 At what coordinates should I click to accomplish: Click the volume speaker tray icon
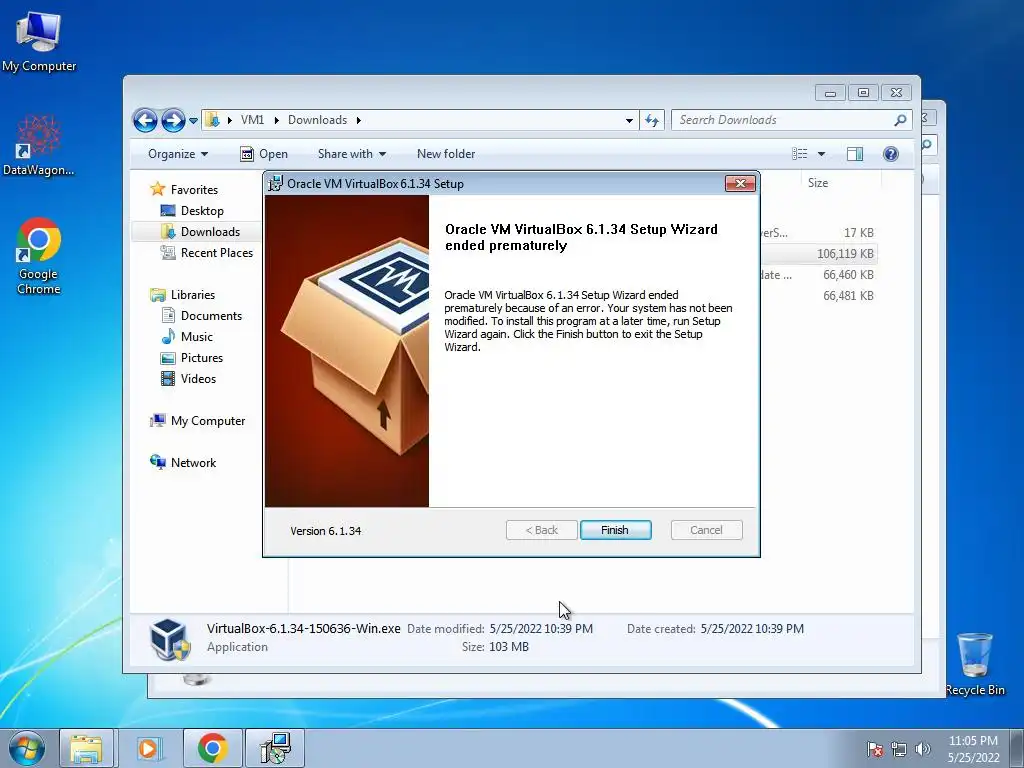(x=923, y=749)
